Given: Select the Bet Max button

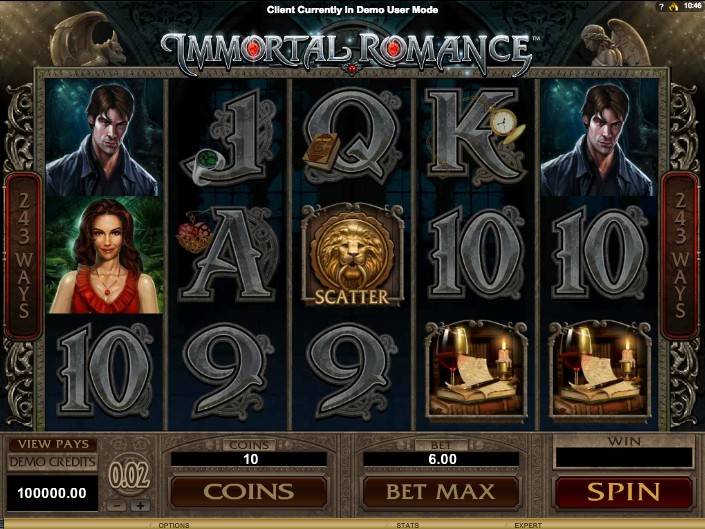Looking at the screenshot, I should tap(440, 492).
